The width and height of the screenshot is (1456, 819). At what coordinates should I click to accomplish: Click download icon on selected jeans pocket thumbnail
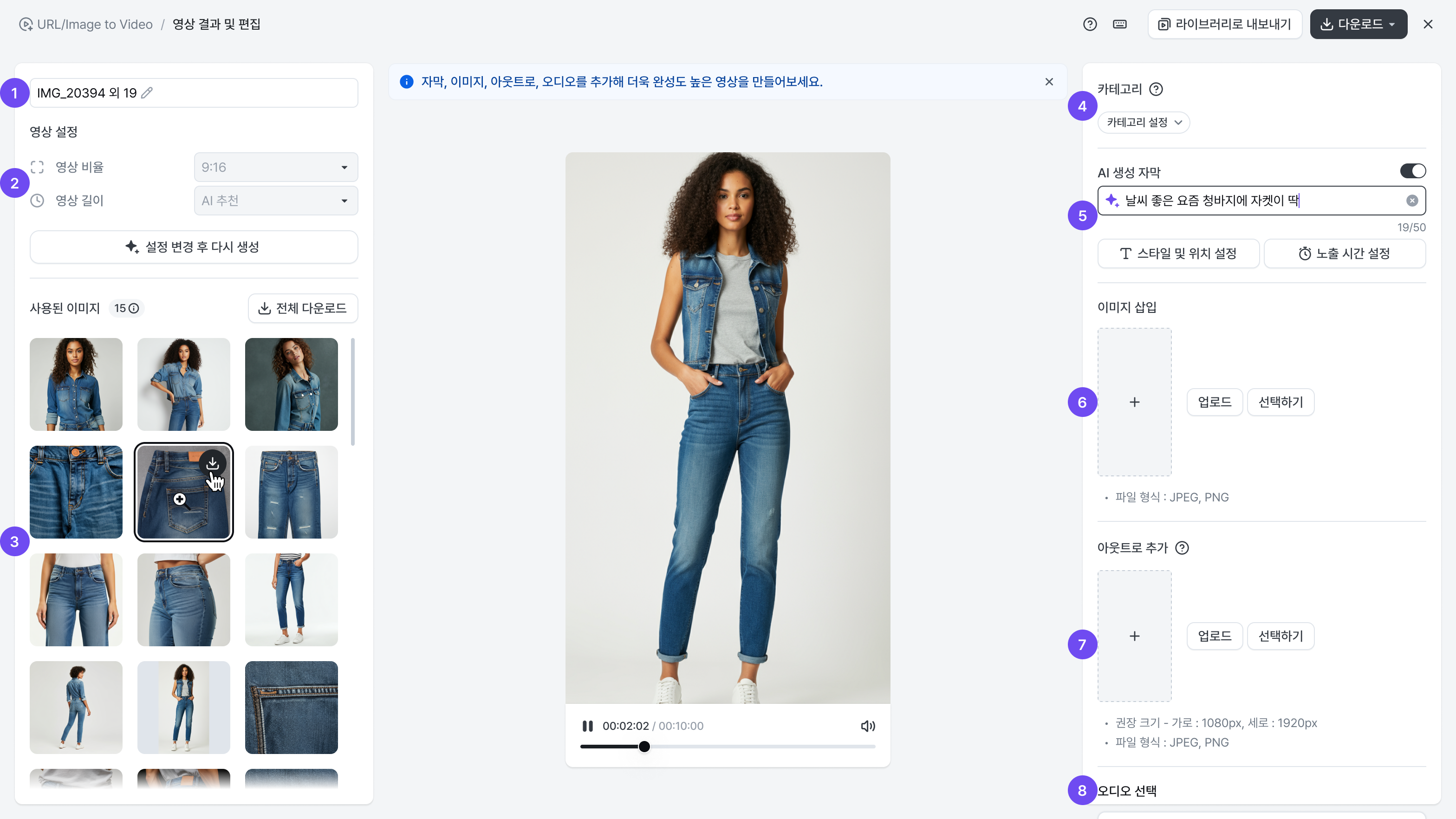pyautogui.click(x=213, y=463)
